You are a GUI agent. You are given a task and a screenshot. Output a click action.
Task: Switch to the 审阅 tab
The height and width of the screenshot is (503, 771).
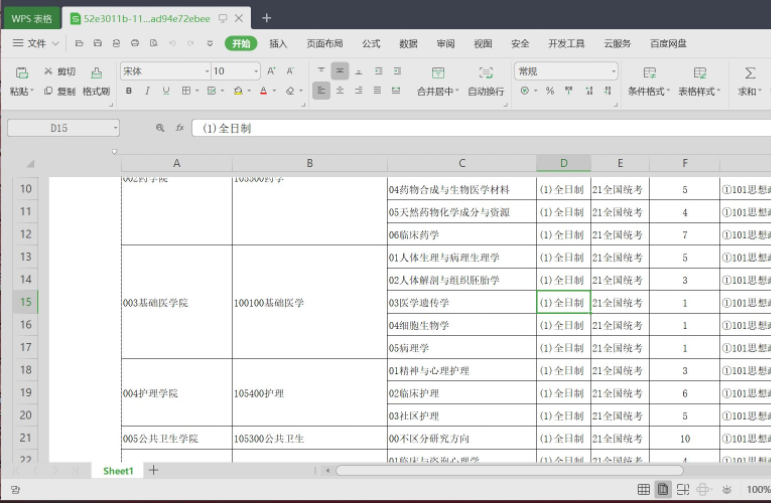445,43
